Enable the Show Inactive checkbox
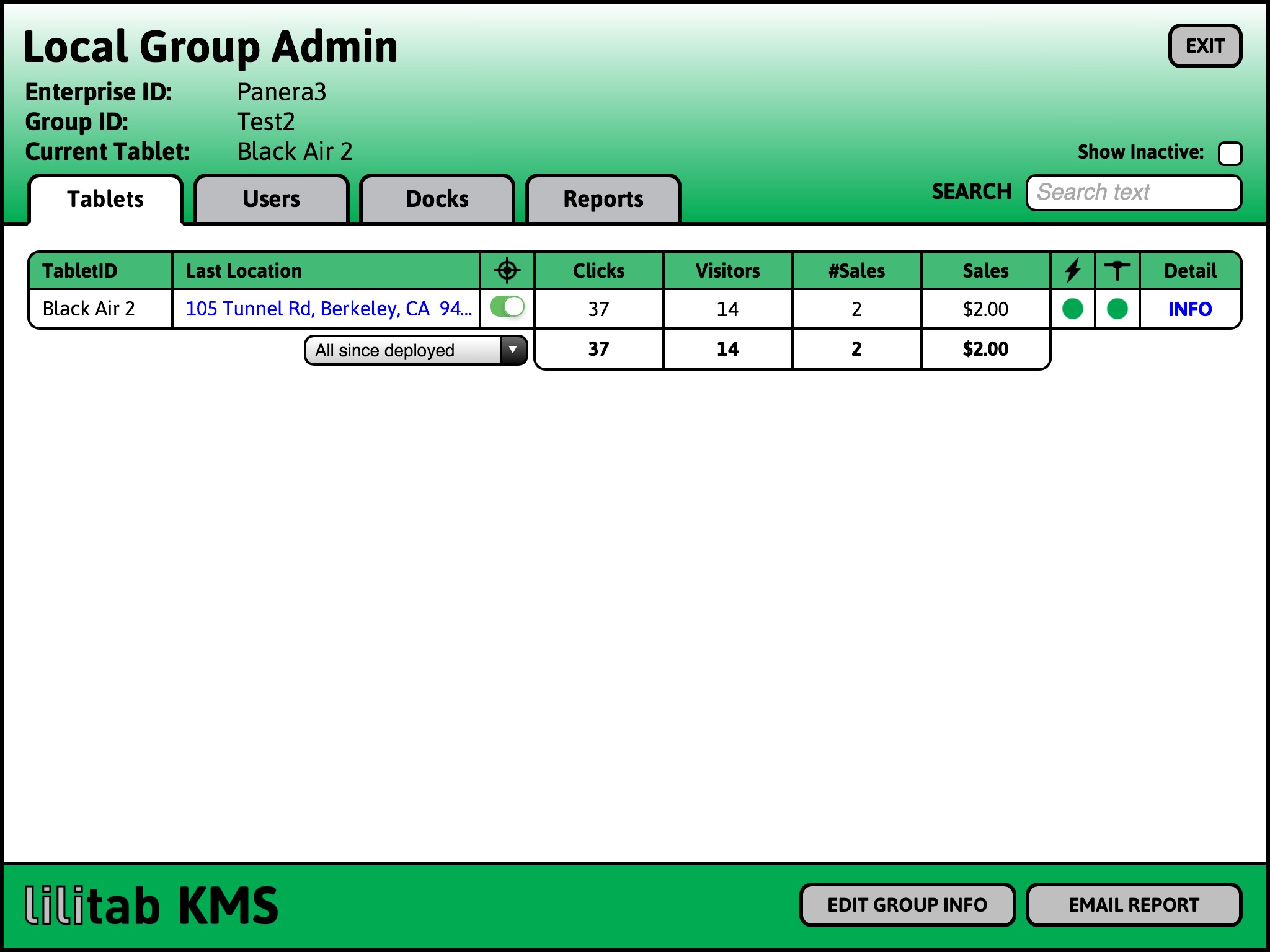 coord(1231,151)
